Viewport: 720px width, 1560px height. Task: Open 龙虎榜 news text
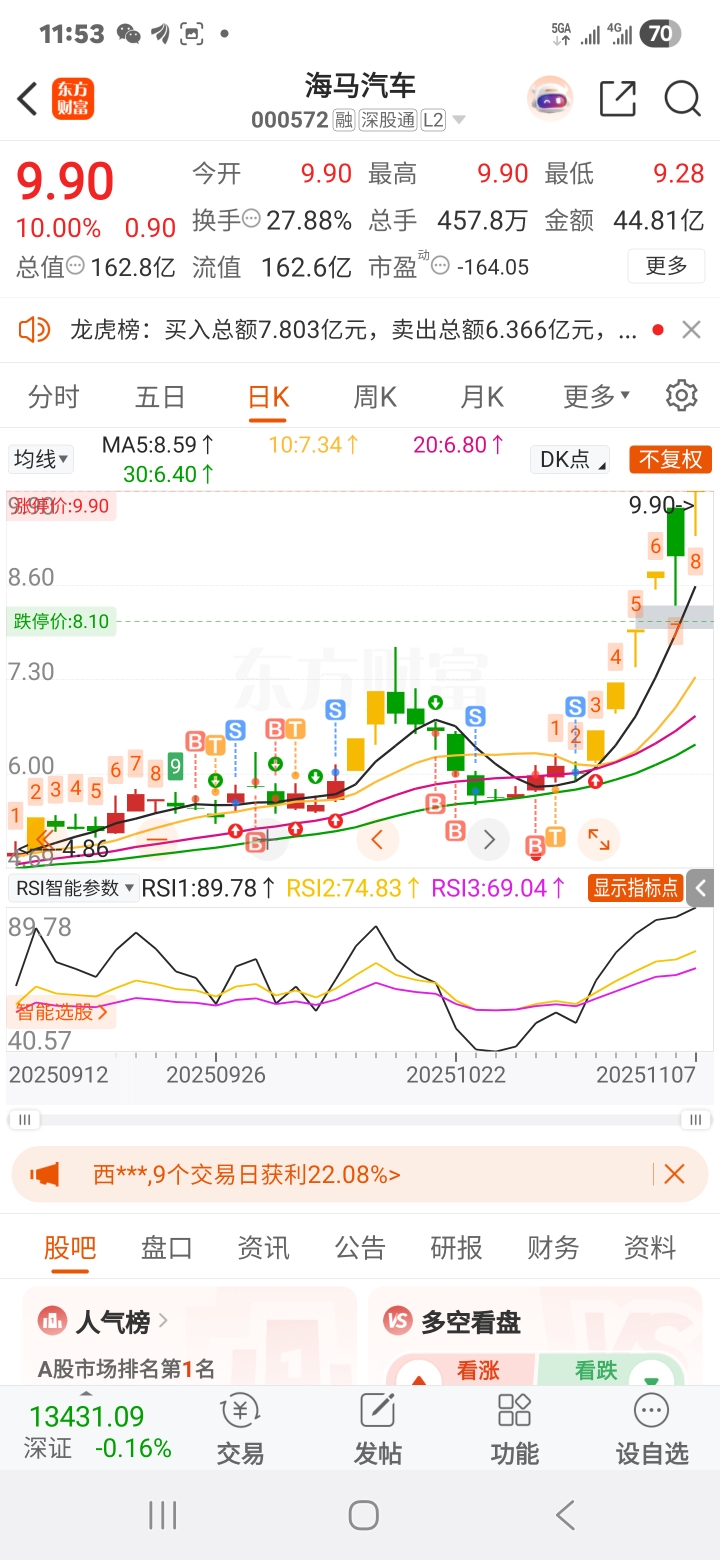pos(353,329)
